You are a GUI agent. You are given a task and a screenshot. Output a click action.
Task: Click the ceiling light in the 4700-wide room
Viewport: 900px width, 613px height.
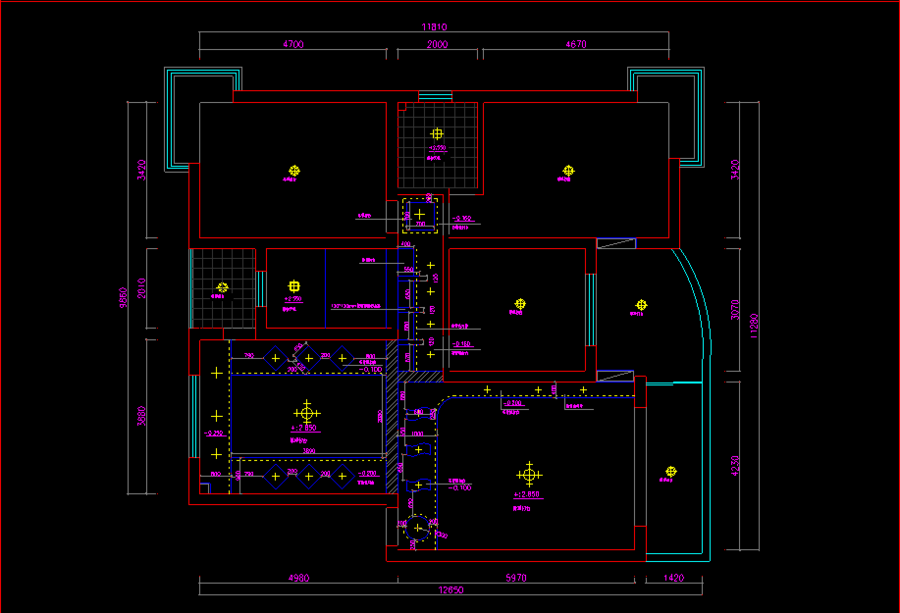(x=294, y=170)
